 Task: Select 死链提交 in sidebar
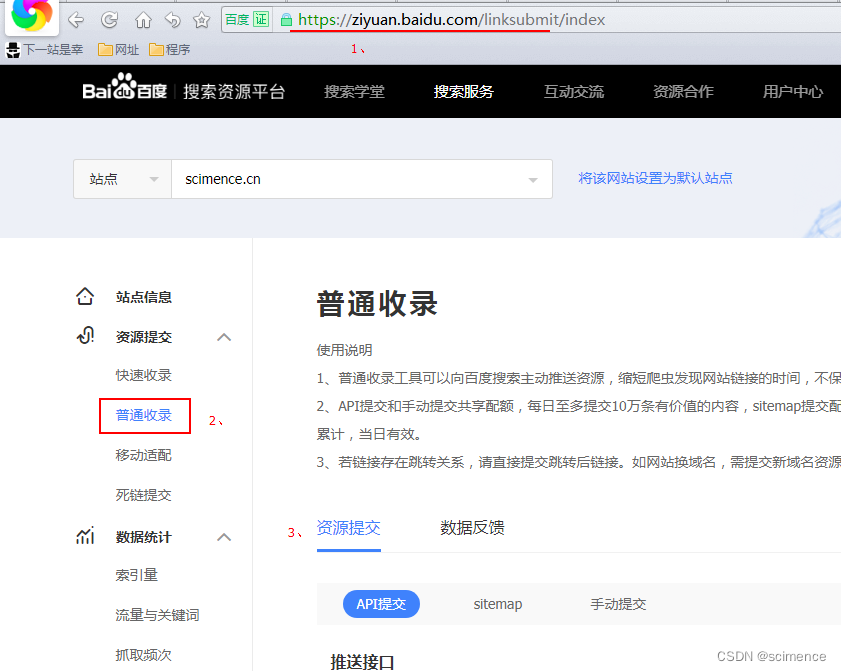tap(143, 495)
